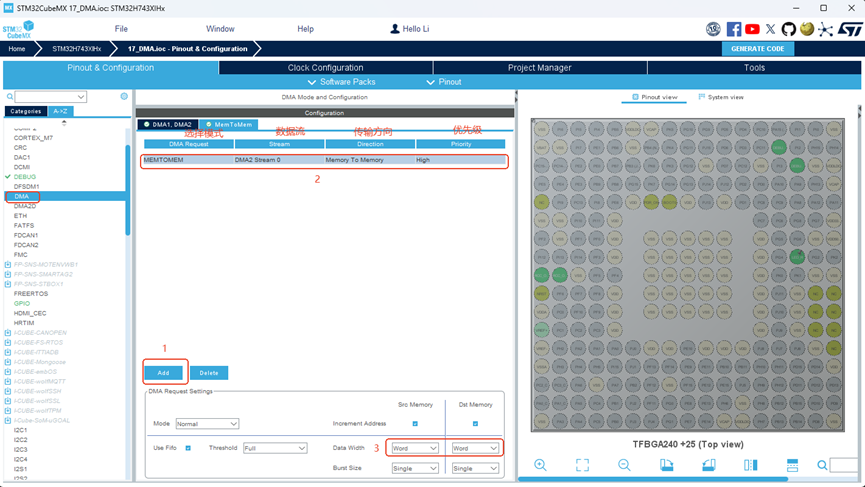Toggle the Use Fifo checkbox
The height and width of the screenshot is (487, 865).
pyautogui.click(x=188, y=448)
